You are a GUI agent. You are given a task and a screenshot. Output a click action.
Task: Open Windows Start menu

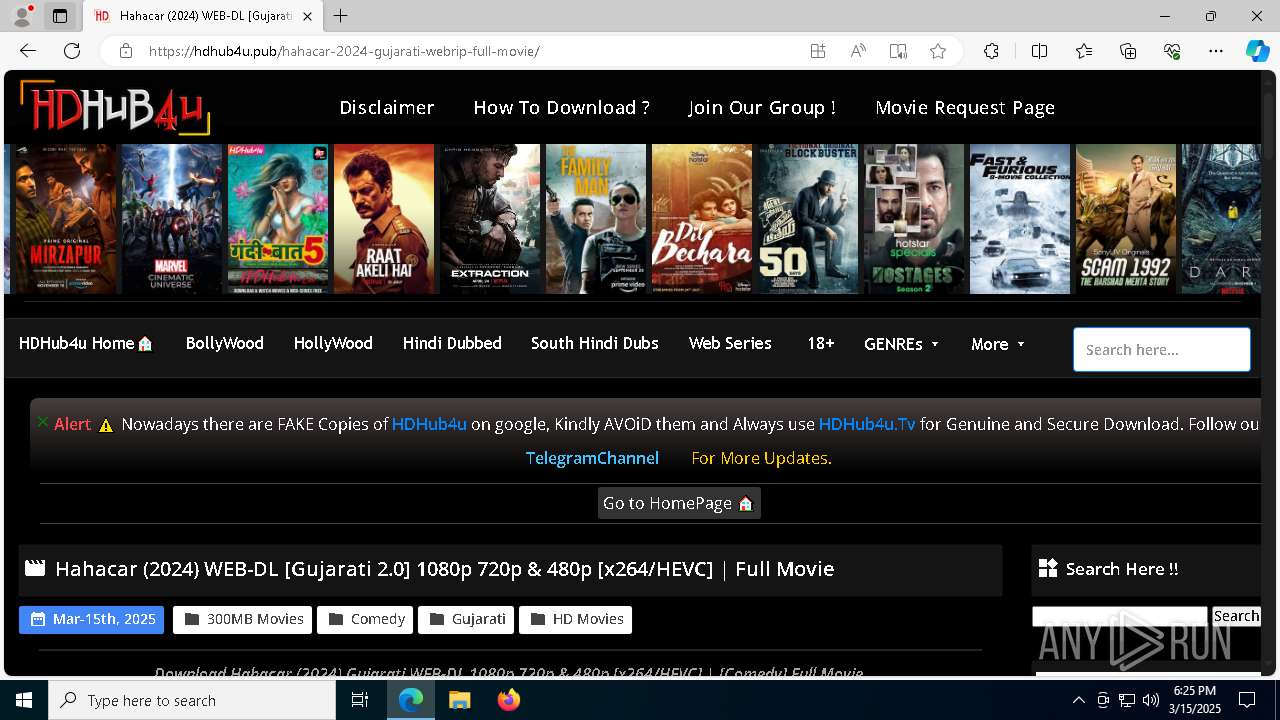[x=24, y=700]
